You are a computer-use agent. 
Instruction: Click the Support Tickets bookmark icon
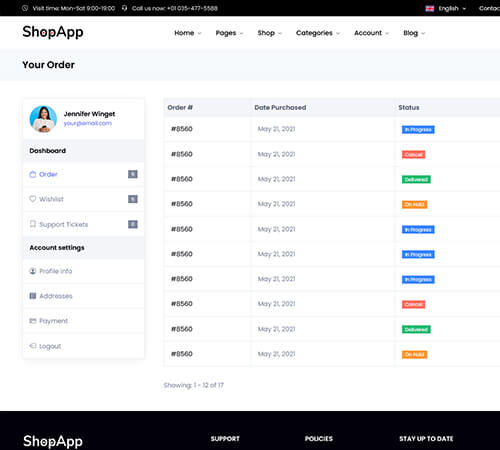33,224
